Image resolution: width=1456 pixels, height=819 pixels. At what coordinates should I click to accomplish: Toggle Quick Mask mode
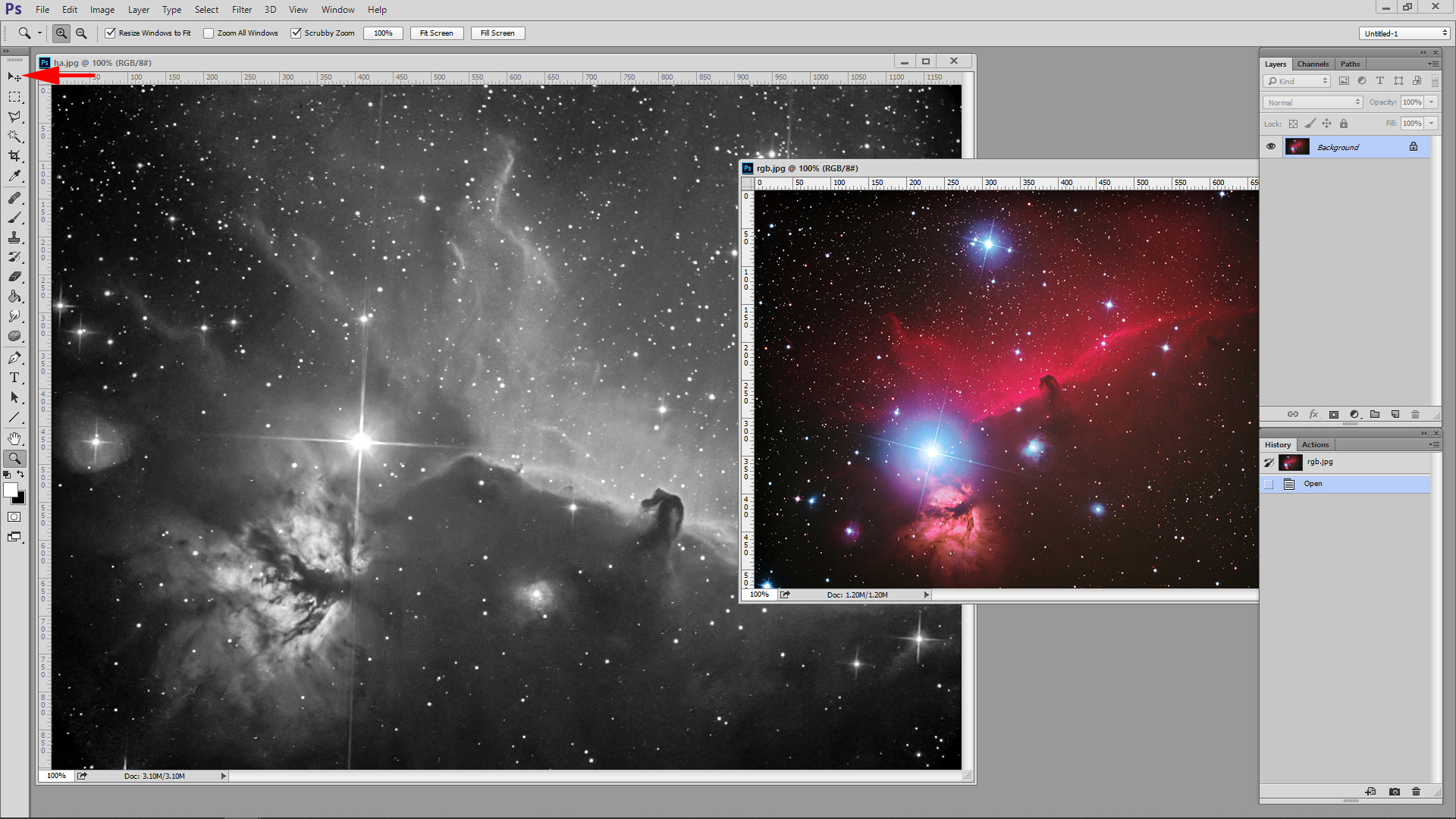[x=14, y=517]
